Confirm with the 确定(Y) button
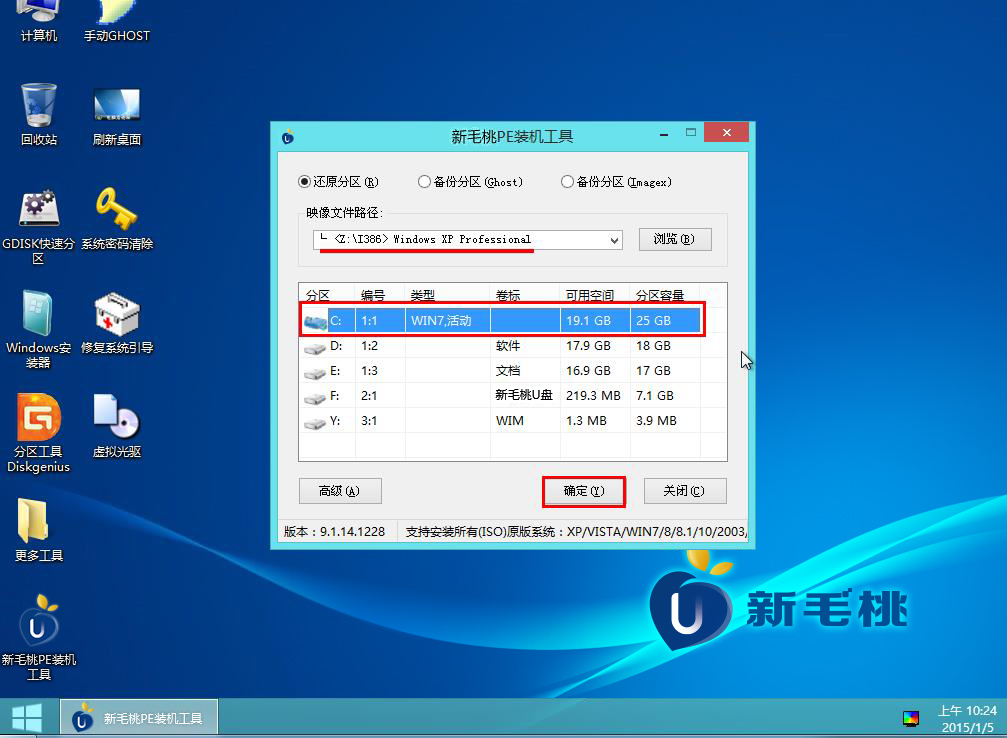The image size is (1007, 738). coord(584,491)
